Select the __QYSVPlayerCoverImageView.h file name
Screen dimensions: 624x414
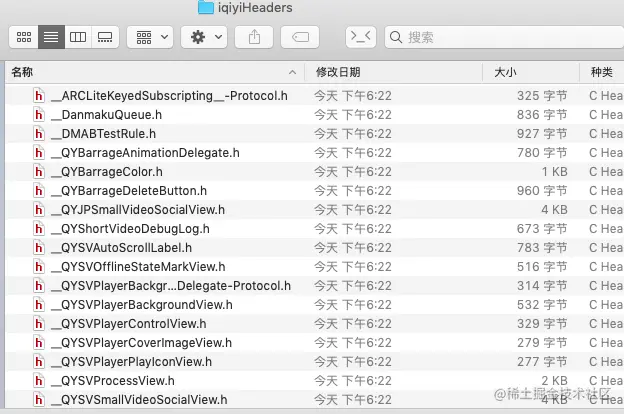[x=141, y=343]
